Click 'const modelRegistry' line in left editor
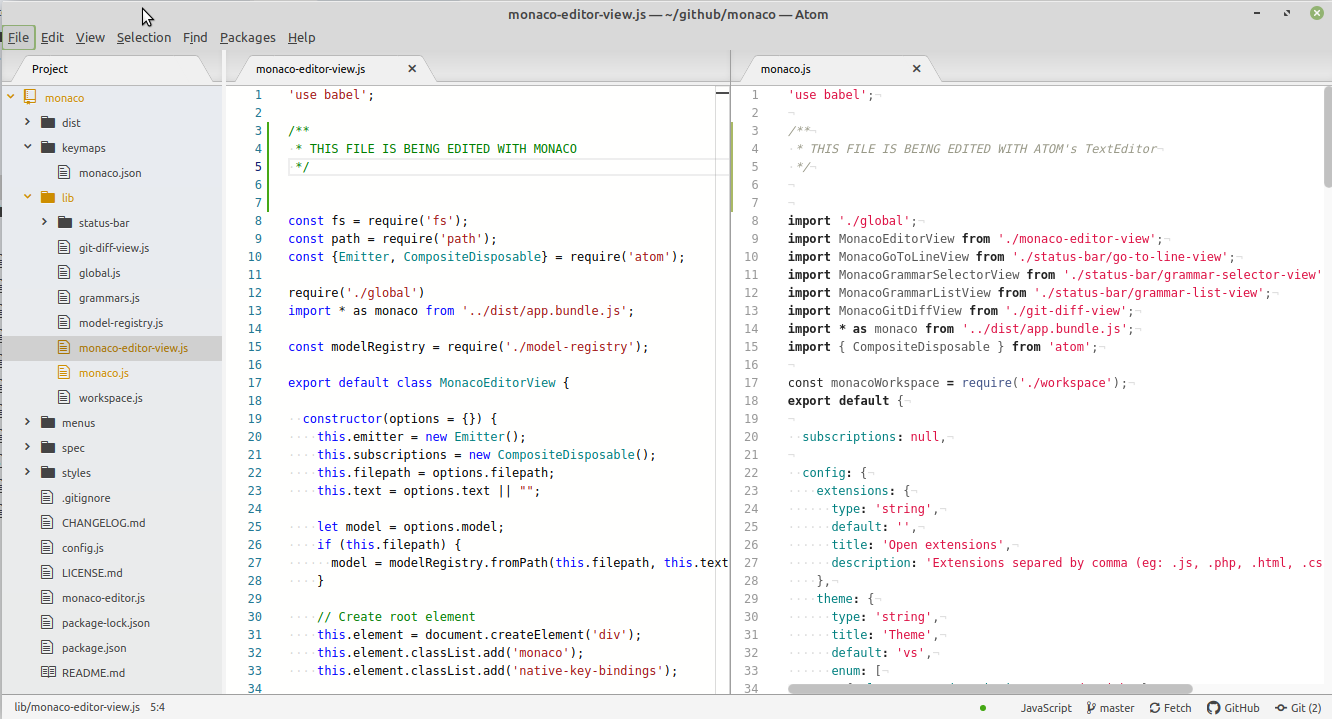Screen dimensions: 1332x719 (x=468, y=347)
